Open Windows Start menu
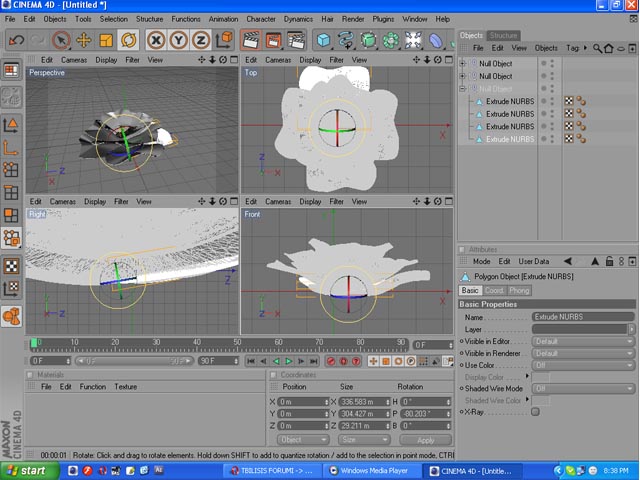This screenshot has width=640, height=480. pyautogui.click(x=29, y=471)
